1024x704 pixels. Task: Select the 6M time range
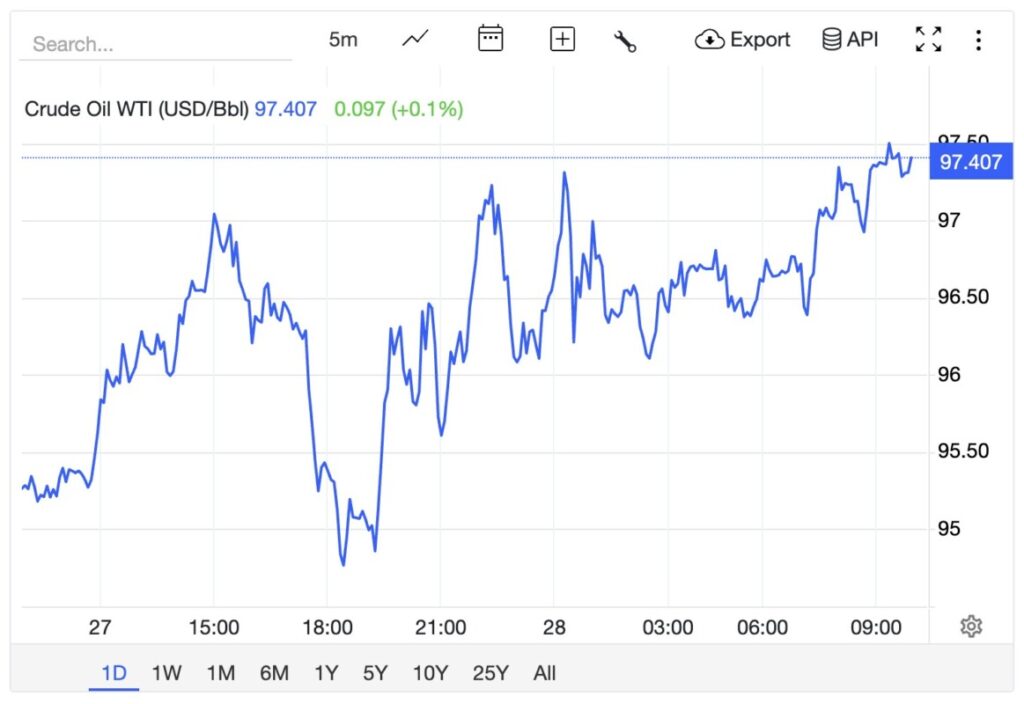pos(274,673)
